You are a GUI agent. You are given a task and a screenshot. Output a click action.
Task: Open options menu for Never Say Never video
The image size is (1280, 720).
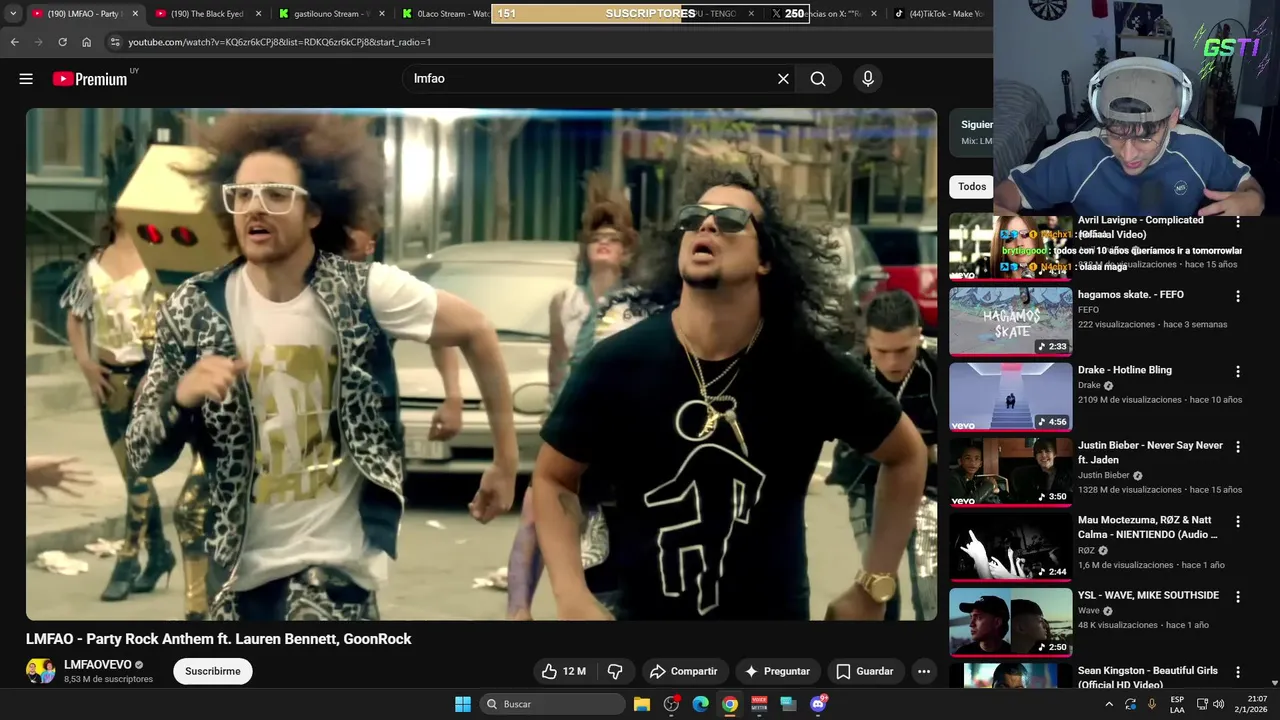(x=1238, y=446)
